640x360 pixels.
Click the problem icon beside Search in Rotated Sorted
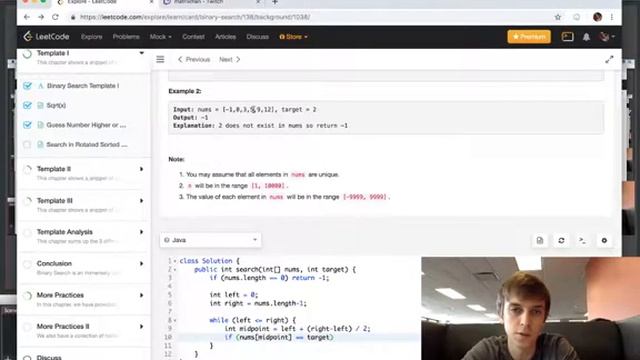40,144
